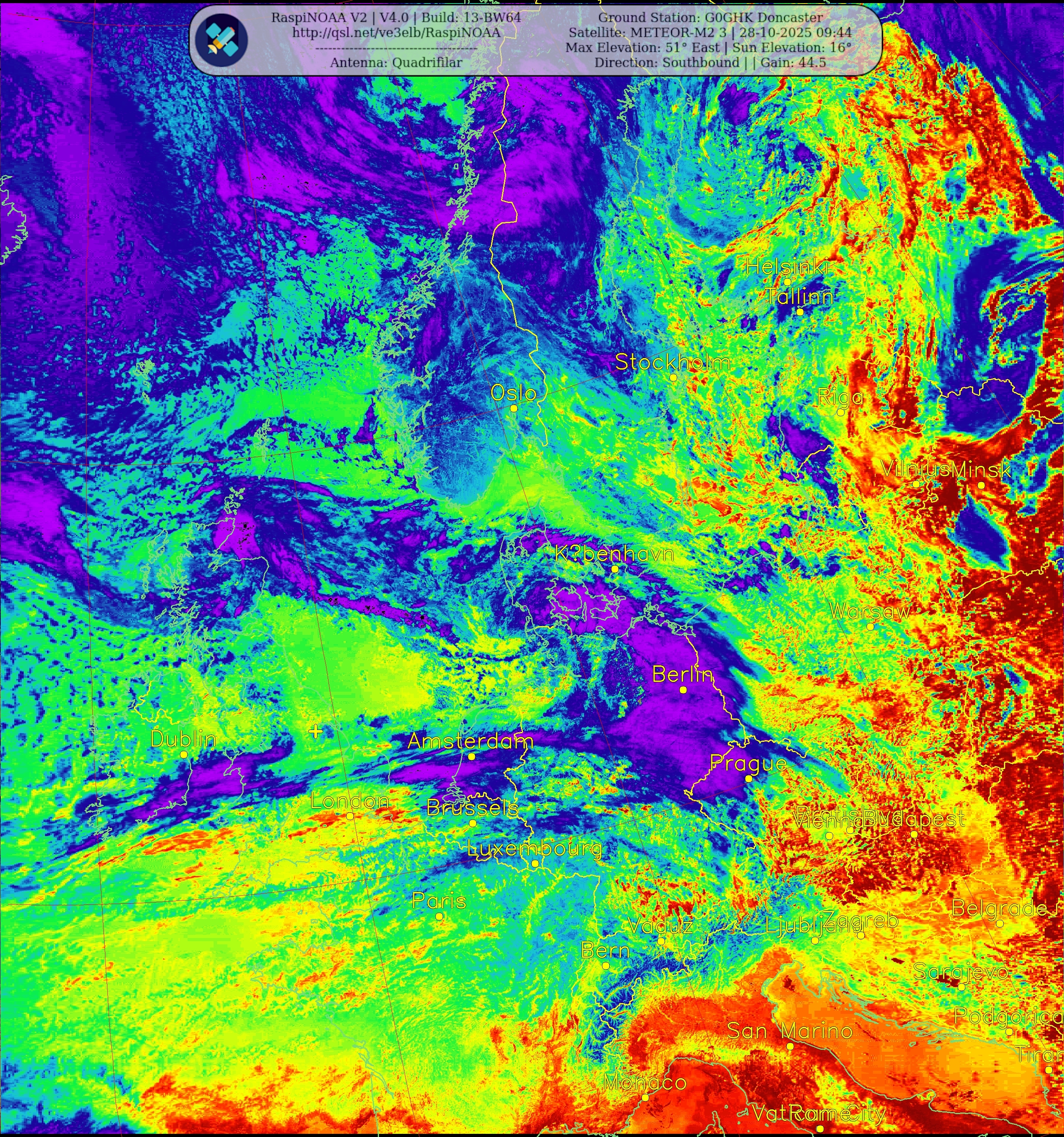
Task: Click the Prague city label
Action: (x=748, y=763)
